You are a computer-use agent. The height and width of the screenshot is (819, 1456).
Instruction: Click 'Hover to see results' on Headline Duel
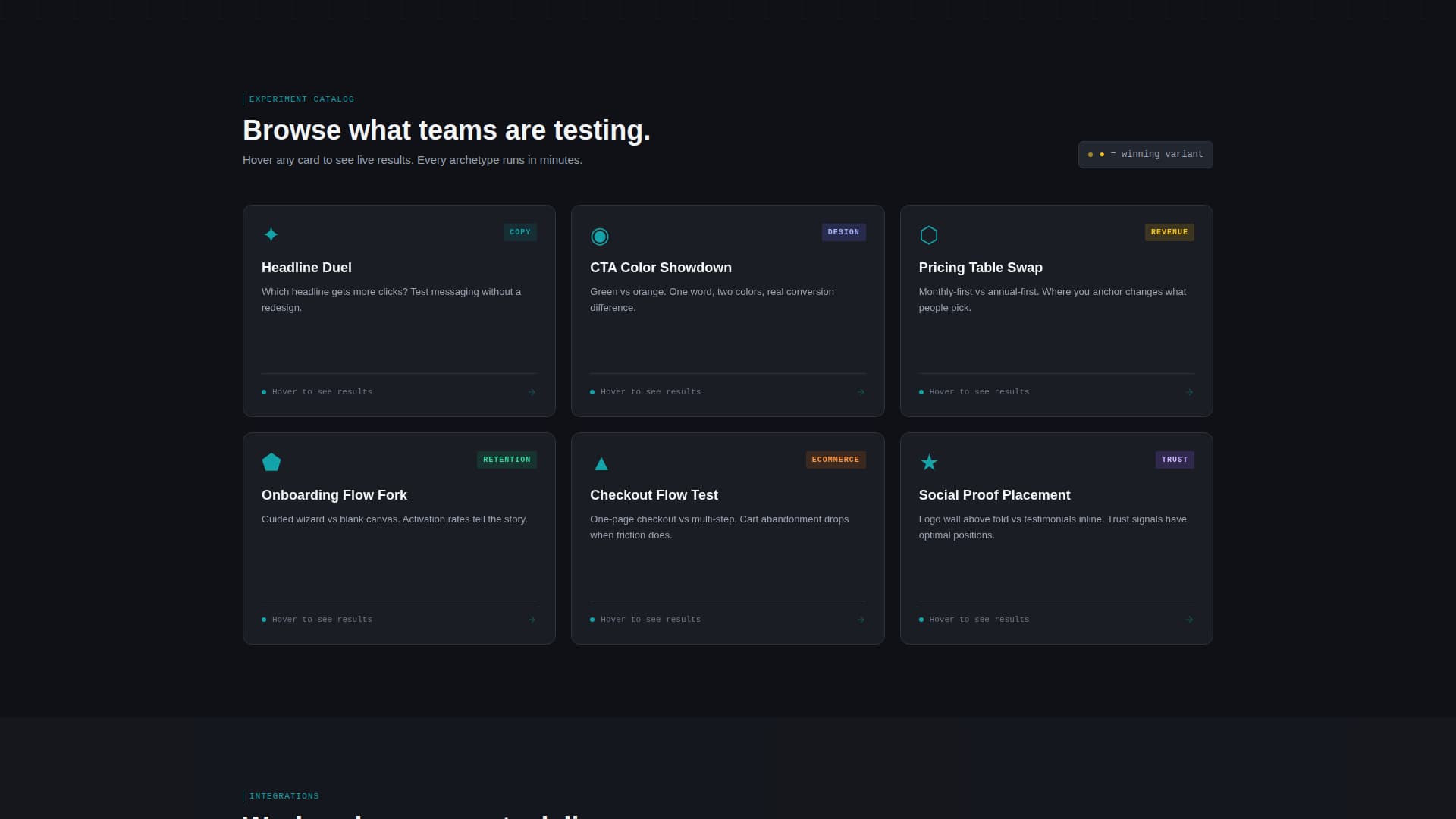click(x=322, y=392)
